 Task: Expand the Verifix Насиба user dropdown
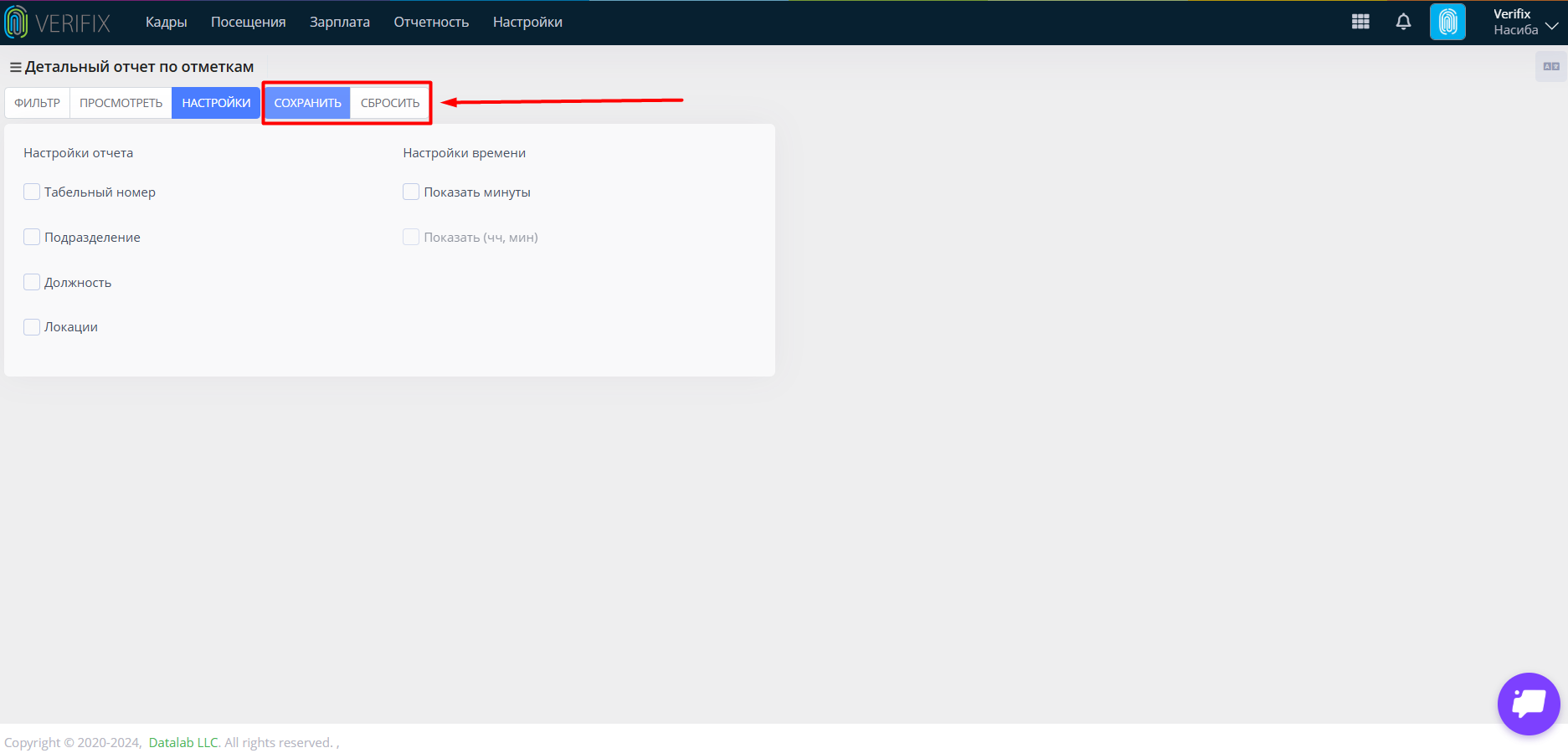(x=1525, y=22)
